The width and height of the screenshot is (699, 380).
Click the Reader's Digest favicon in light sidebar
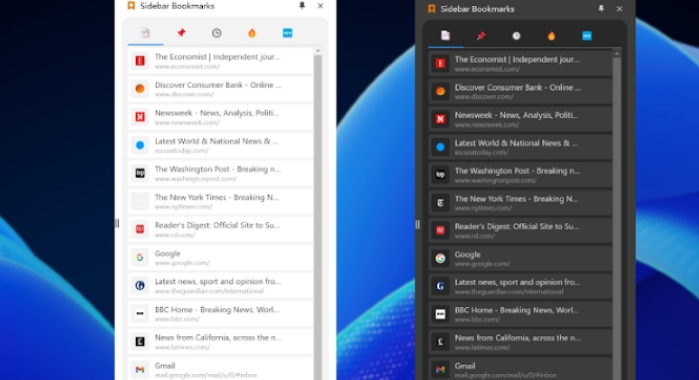pos(140,229)
